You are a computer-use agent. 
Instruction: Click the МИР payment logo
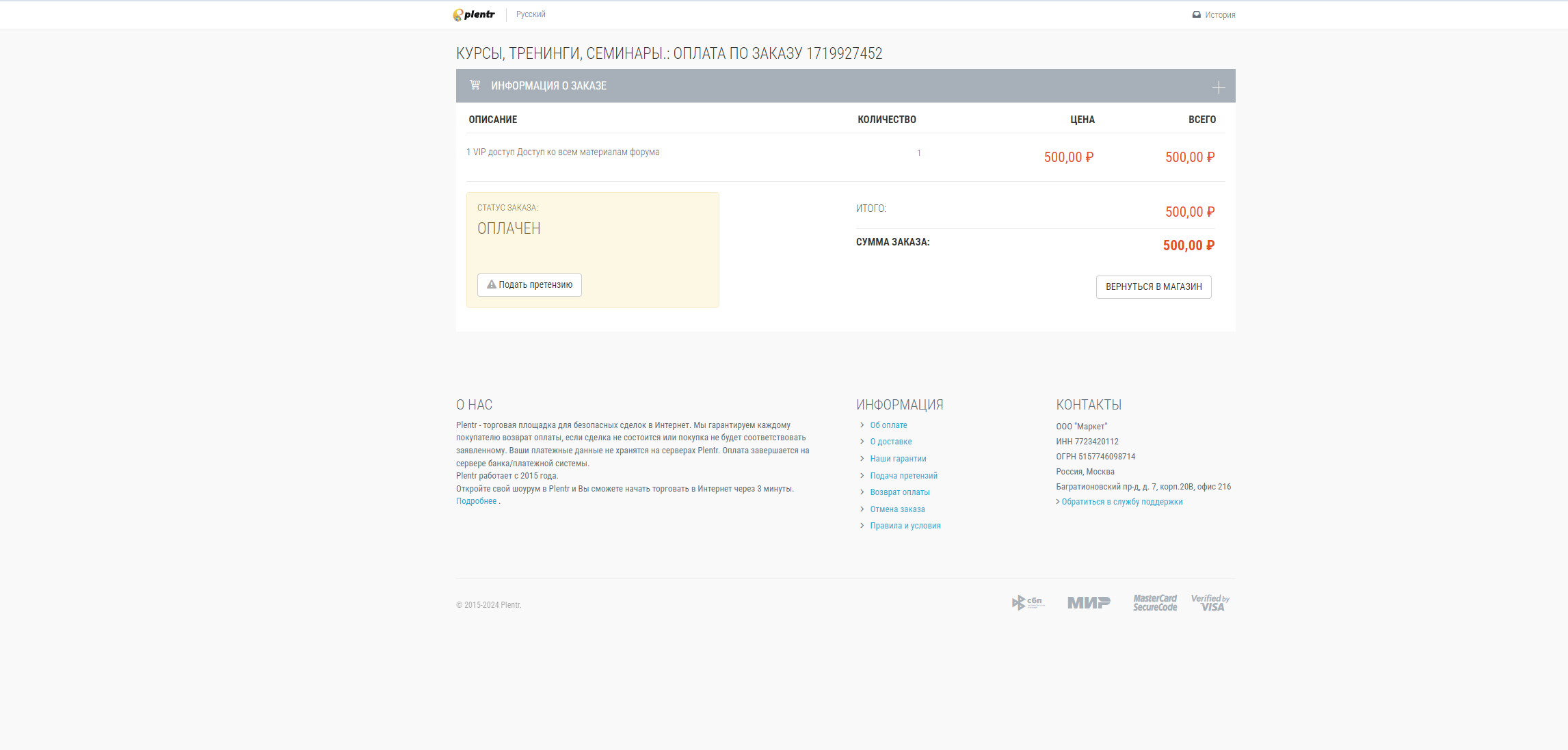1089,602
